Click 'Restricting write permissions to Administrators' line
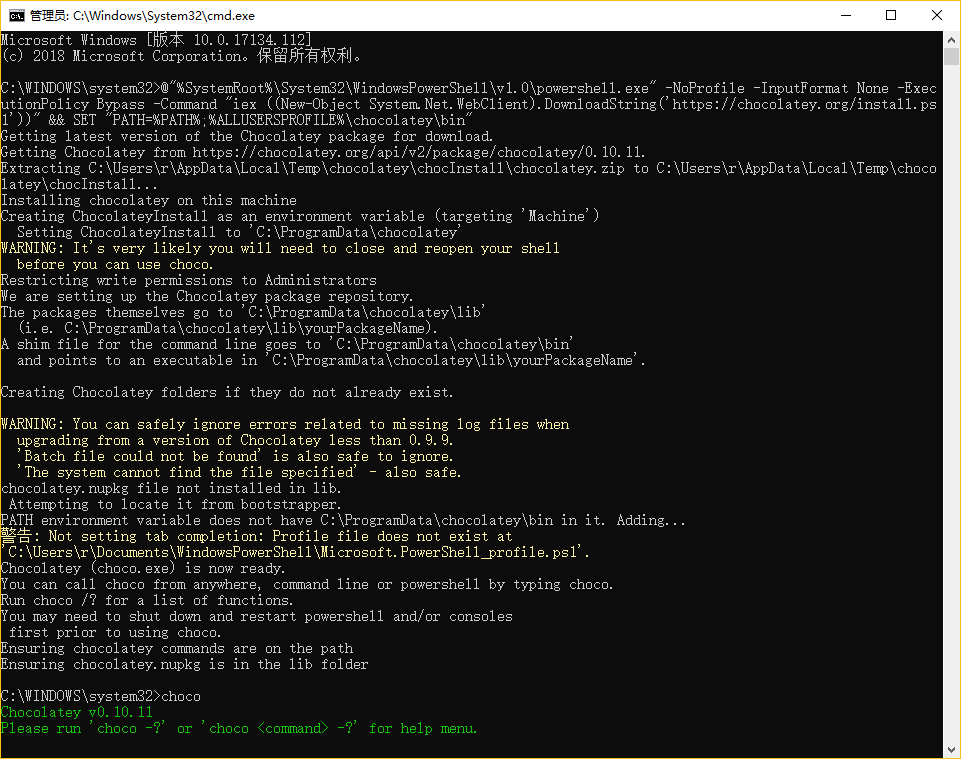Viewport: 961px width, 759px height. (189, 280)
